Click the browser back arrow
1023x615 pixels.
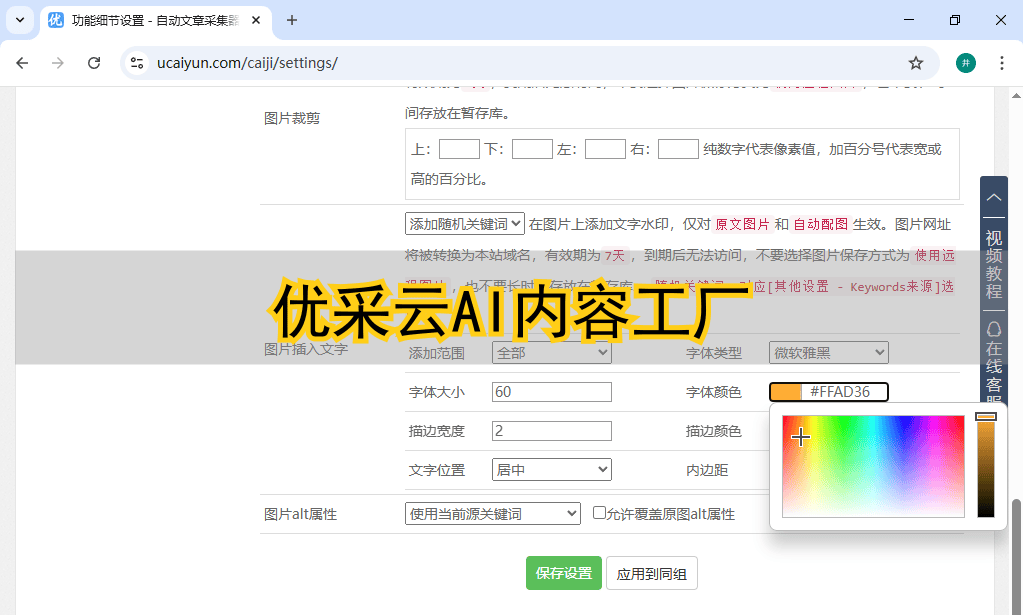[x=22, y=63]
